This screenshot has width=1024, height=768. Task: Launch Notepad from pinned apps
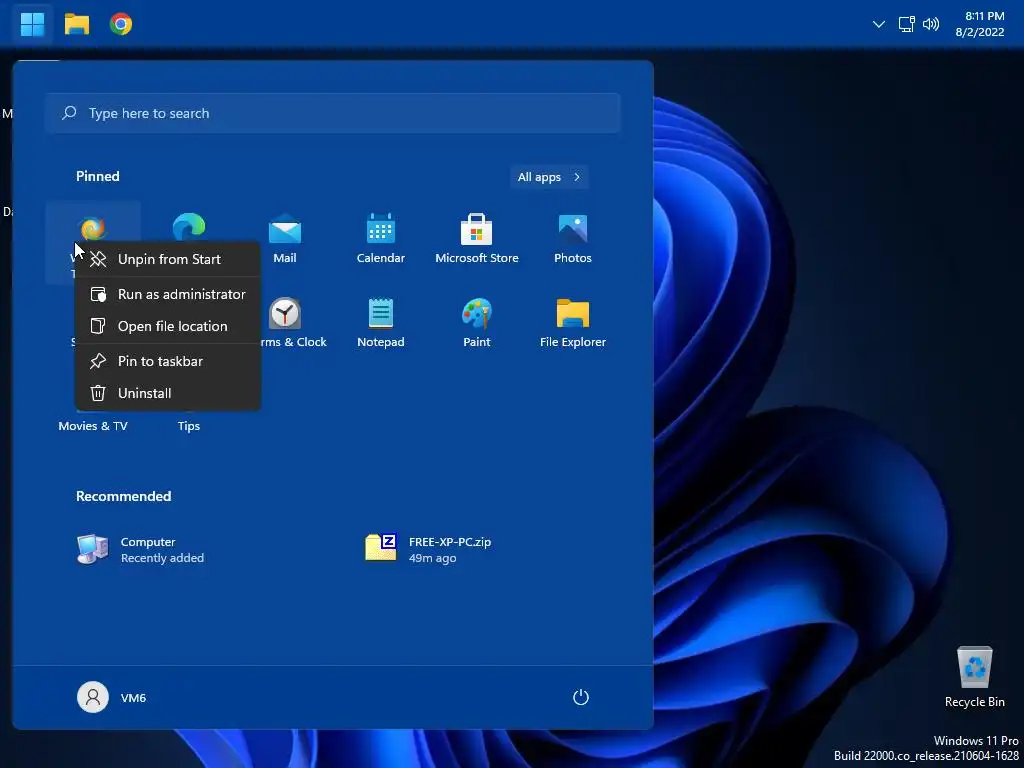click(x=381, y=323)
